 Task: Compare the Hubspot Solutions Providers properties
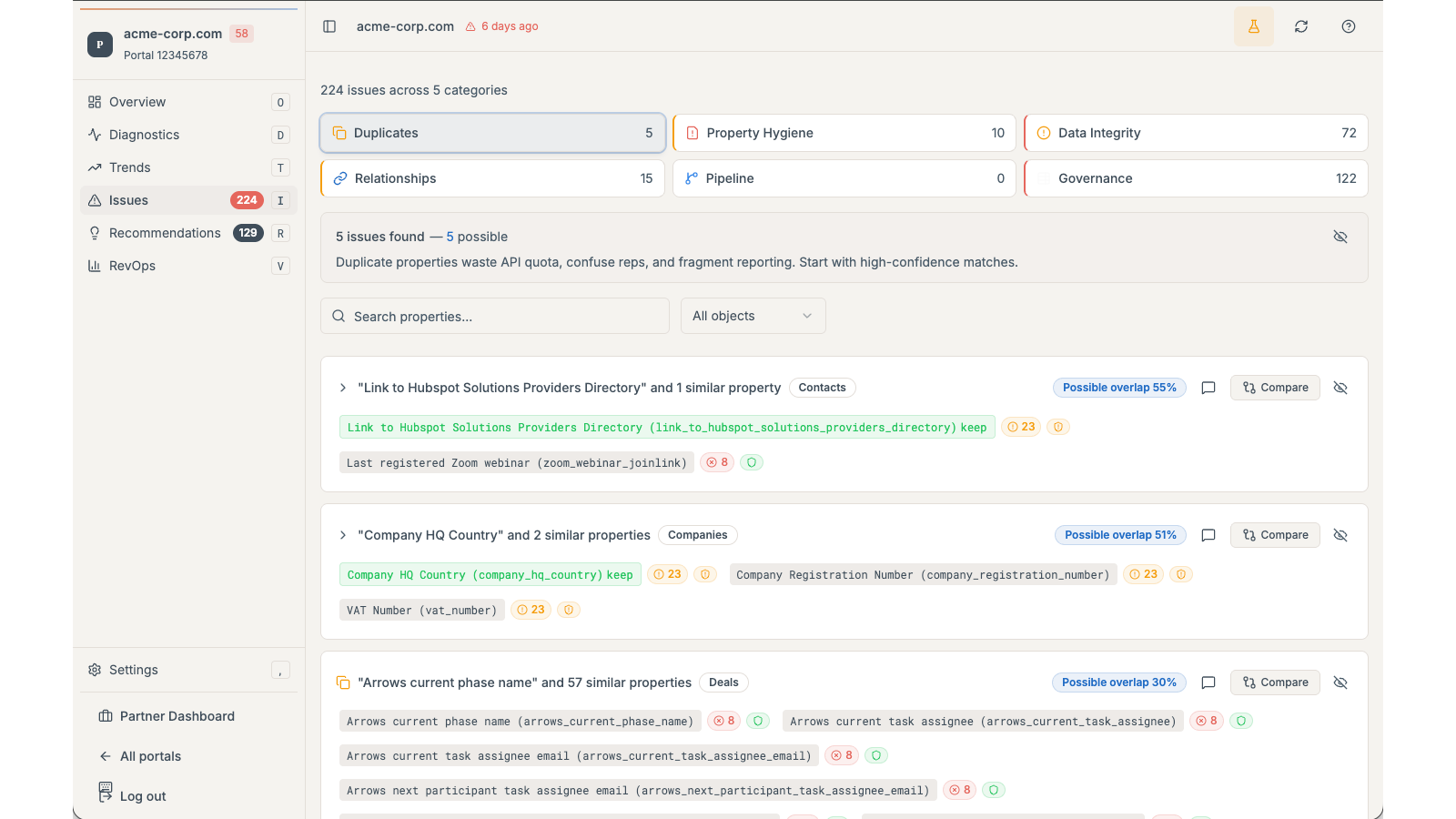coord(1275,388)
